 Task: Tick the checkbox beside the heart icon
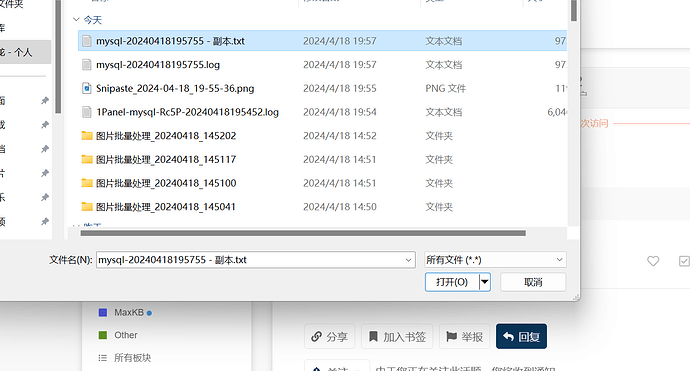click(x=684, y=261)
